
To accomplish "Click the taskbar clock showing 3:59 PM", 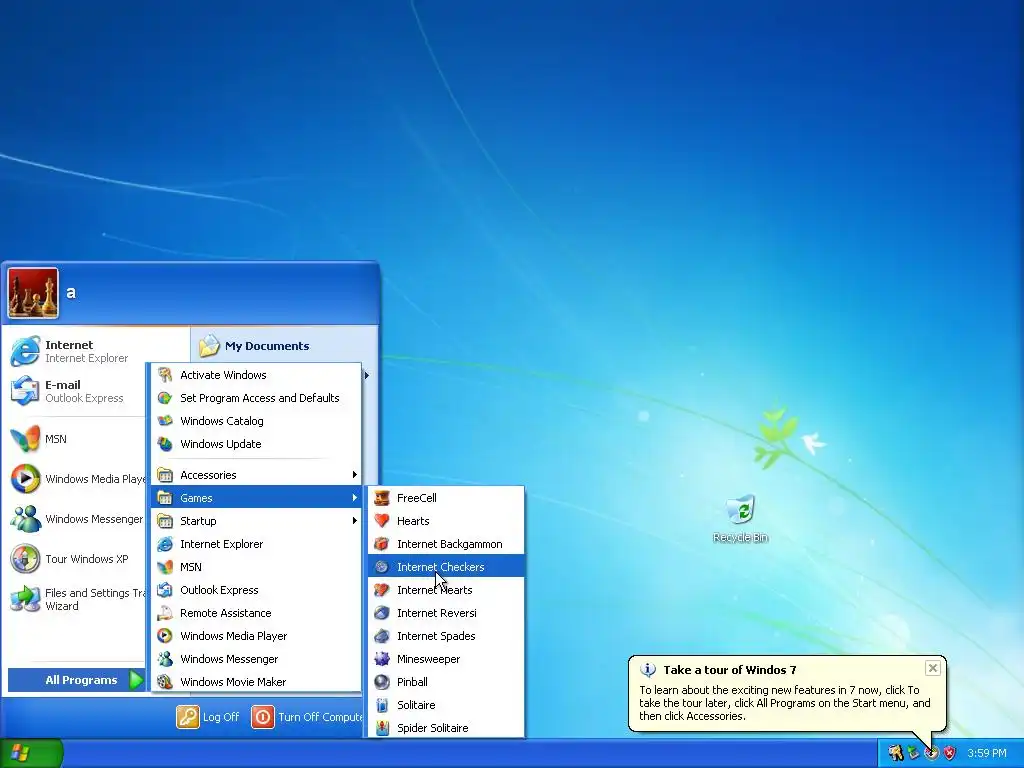I will pos(987,753).
